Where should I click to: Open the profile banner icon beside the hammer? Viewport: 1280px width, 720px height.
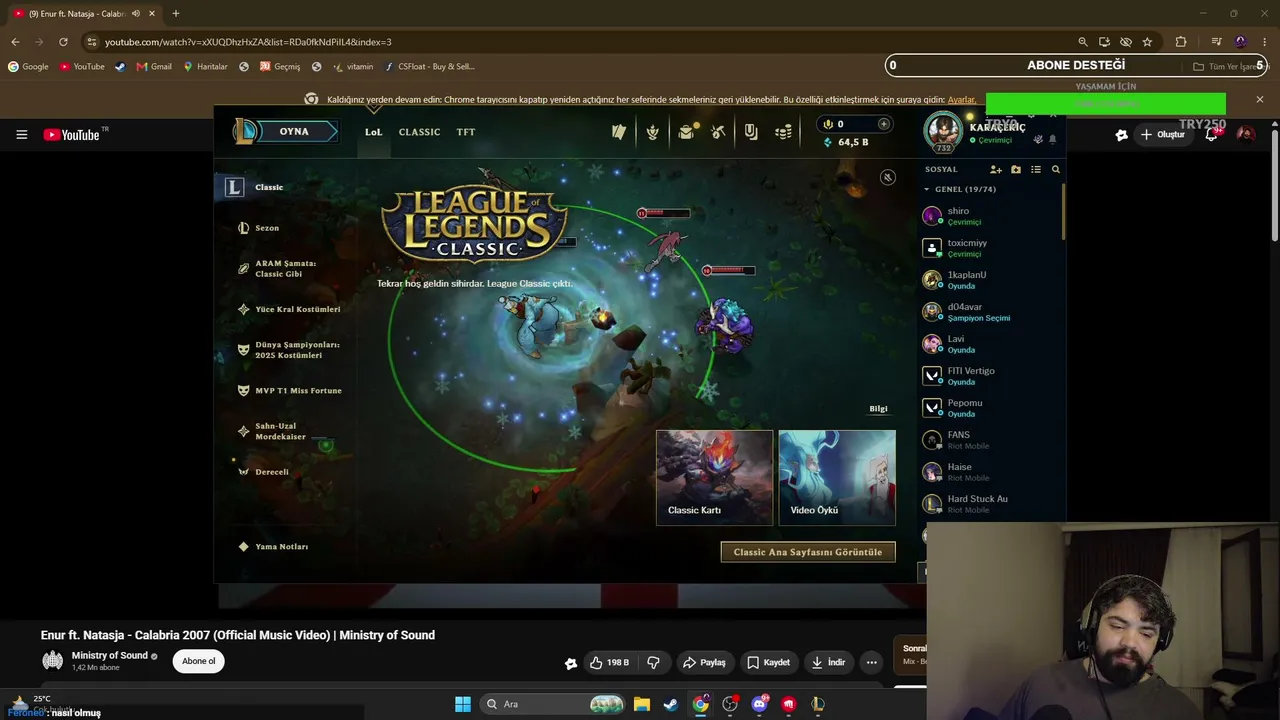coord(751,132)
